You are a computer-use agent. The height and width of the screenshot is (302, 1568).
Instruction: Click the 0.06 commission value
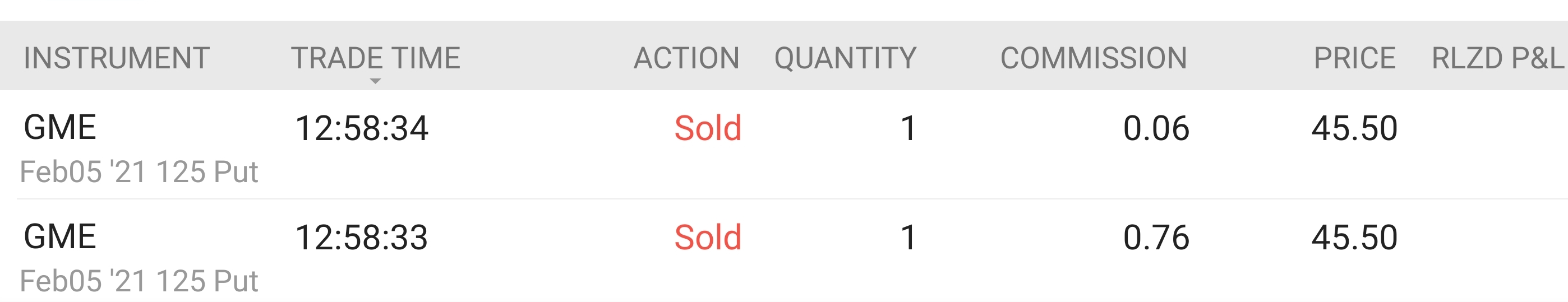pyautogui.click(x=1156, y=129)
